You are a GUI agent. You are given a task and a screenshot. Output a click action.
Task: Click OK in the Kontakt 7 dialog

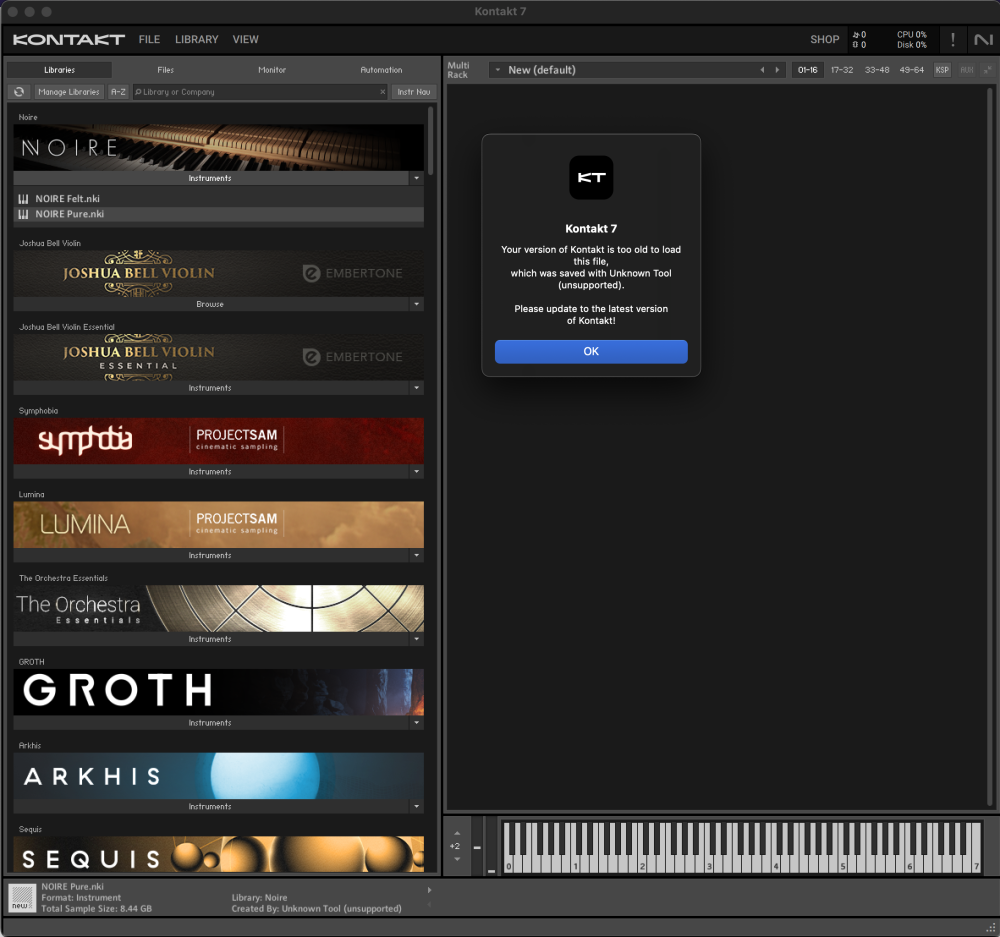pos(591,351)
